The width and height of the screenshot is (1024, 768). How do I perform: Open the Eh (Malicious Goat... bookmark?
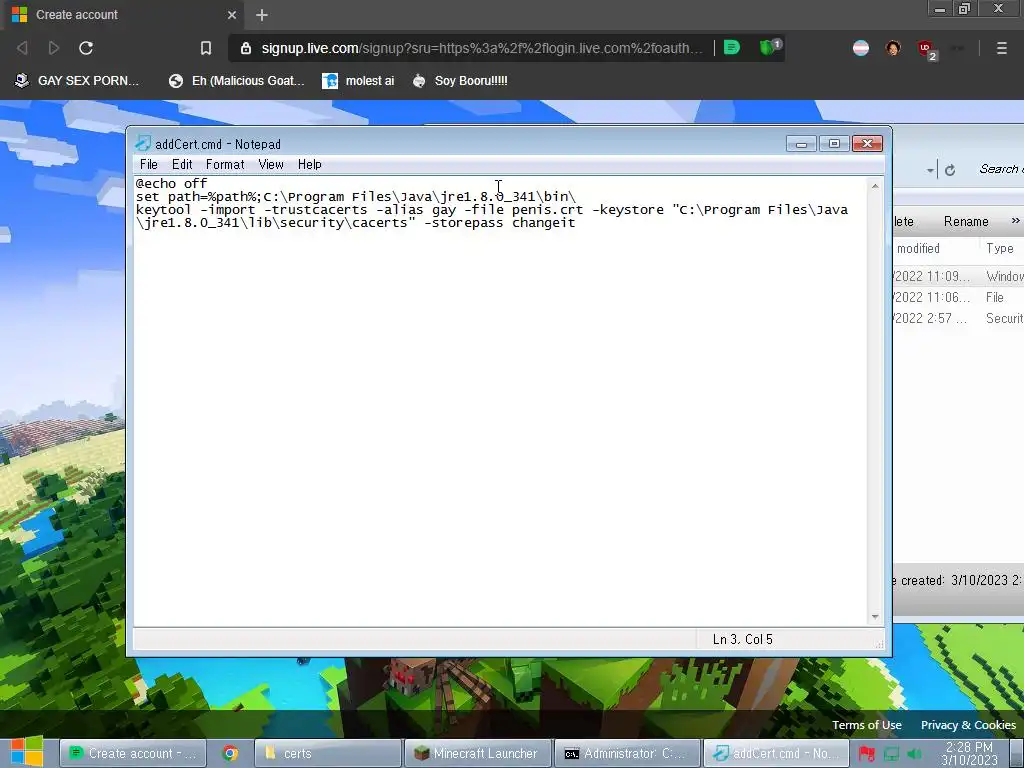pyautogui.click(x=237, y=80)
